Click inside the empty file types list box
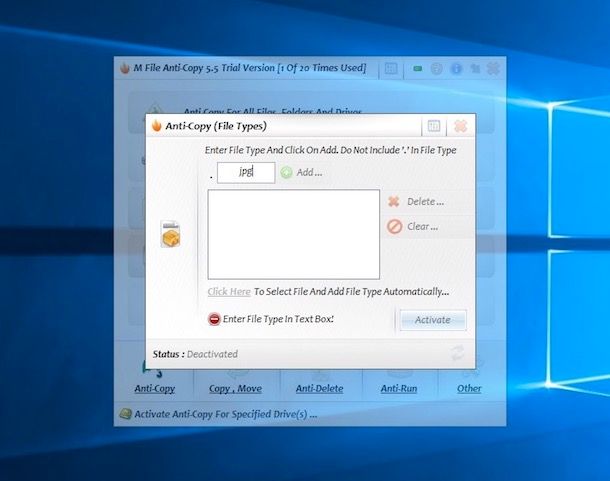This screenshot has height=481, width=610. [294, 234]
